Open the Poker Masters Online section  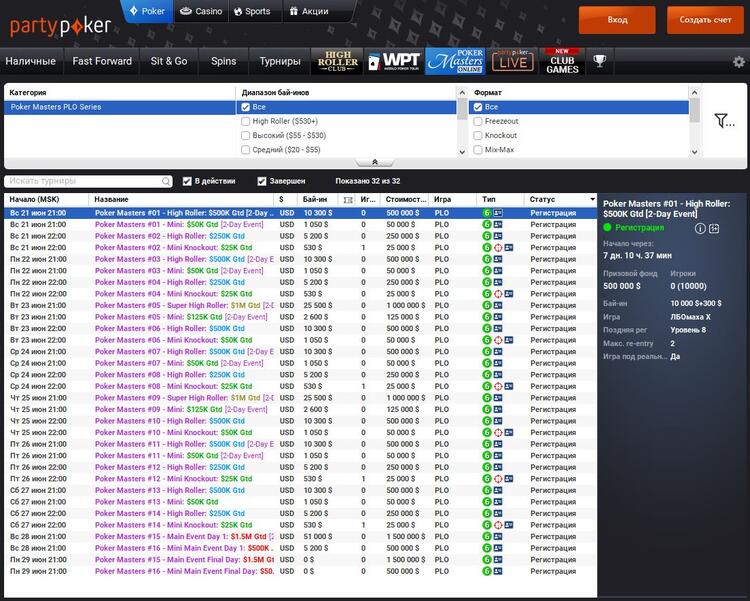[455, 61]
